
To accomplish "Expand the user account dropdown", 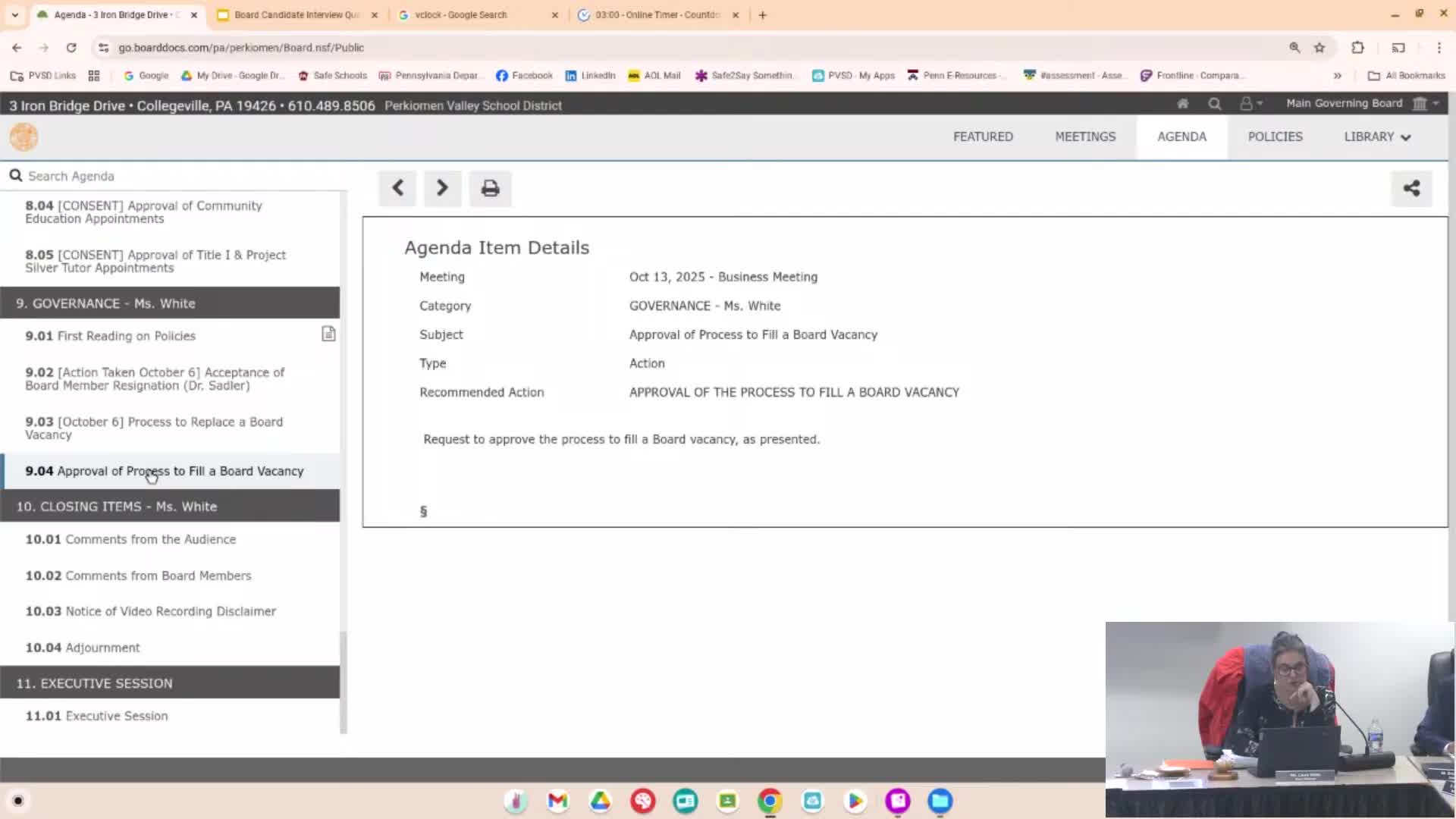I will click(1251, 104).
